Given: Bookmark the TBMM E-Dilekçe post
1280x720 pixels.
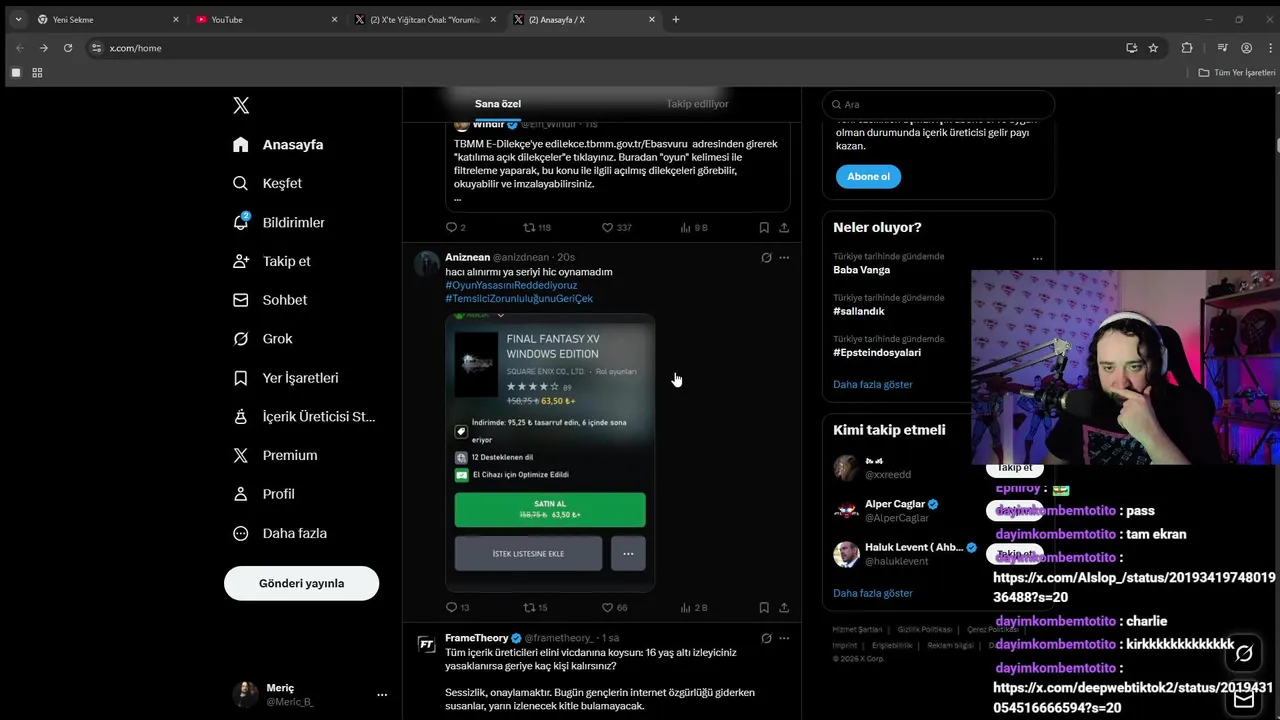Looking at the screenshot, I should click(x=764, y=228).
